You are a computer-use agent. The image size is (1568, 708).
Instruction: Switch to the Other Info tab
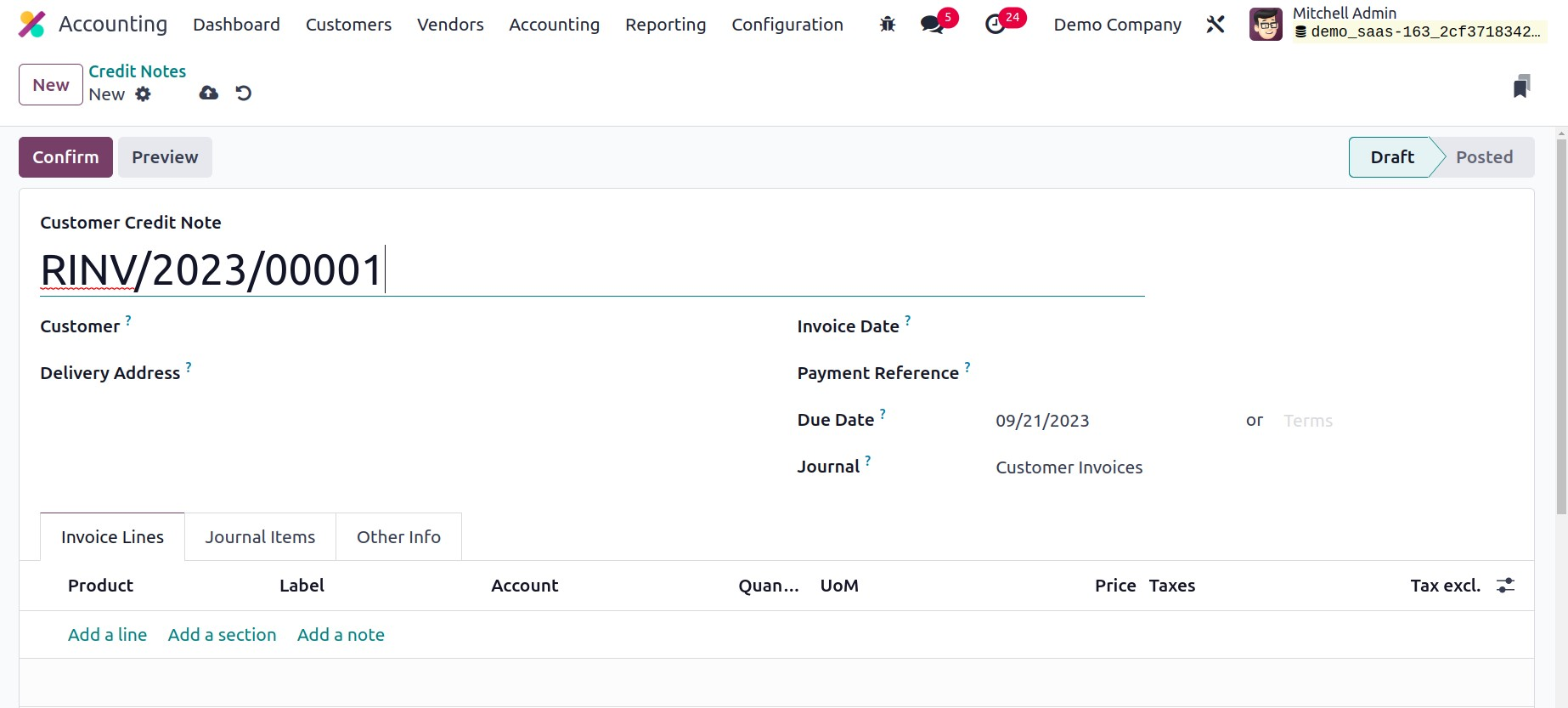398,537
